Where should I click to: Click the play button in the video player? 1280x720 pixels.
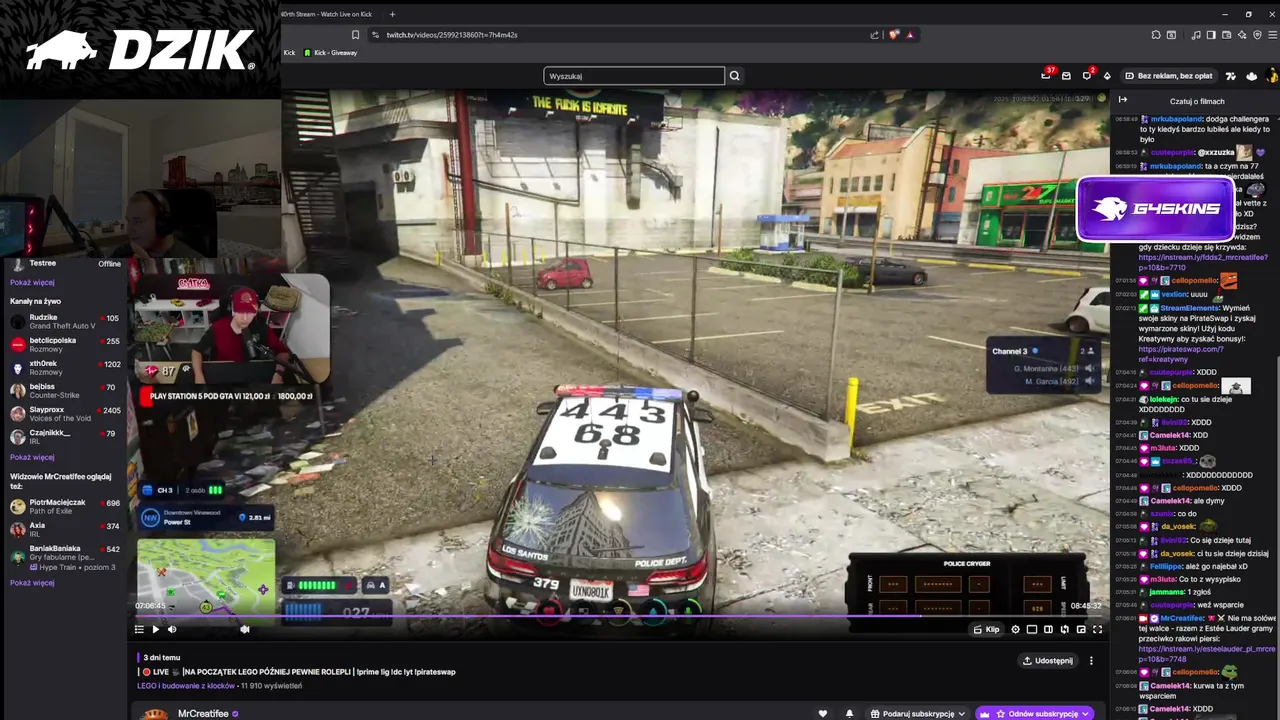click(x=155, y=629)
